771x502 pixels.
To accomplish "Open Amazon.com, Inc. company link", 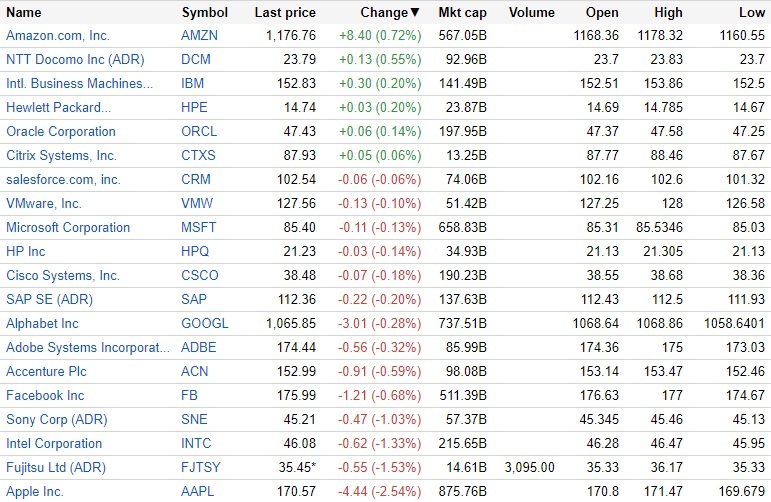I will click(59, 36).
